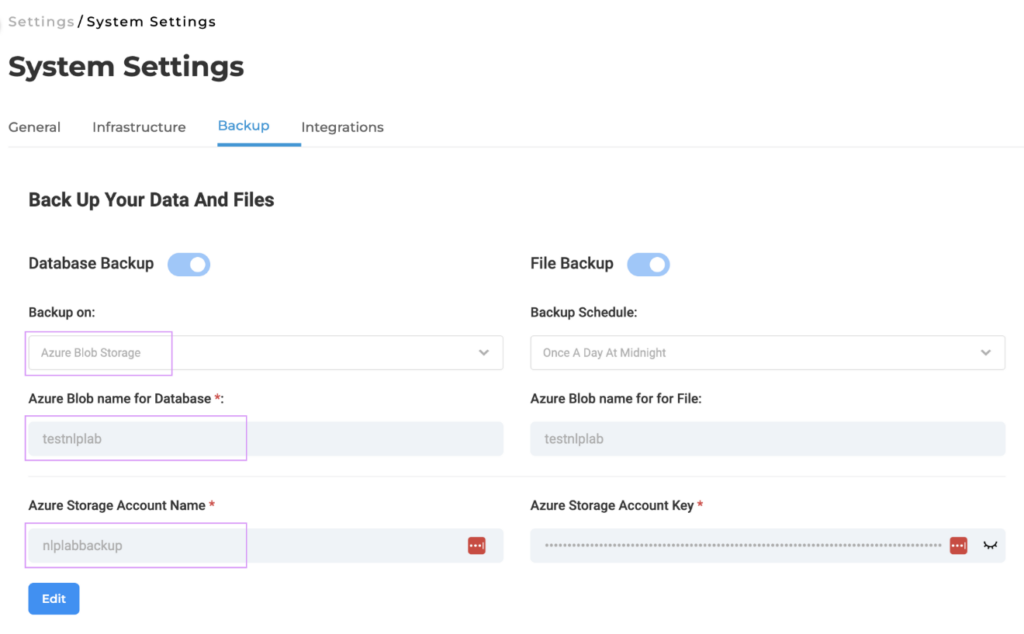Select the Backup tab

[244, 126]
